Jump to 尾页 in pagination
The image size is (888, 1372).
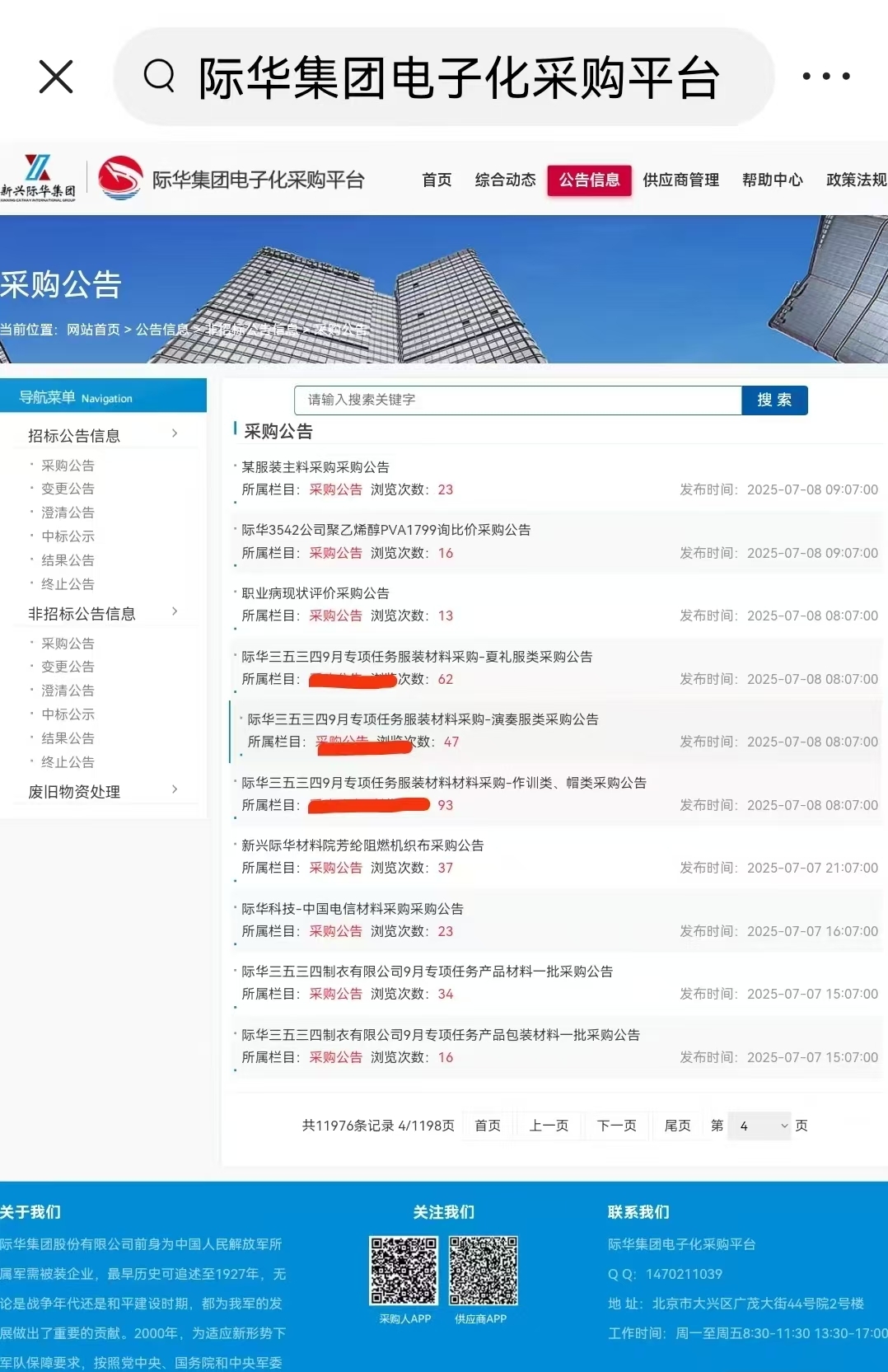click(x=678, y=1126)
